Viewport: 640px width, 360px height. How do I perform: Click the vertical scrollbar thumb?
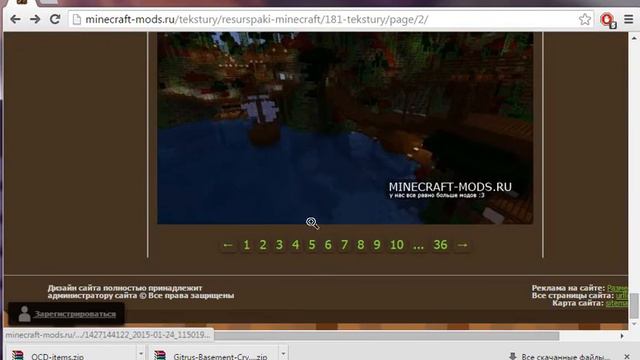click(x=634, y=305)
